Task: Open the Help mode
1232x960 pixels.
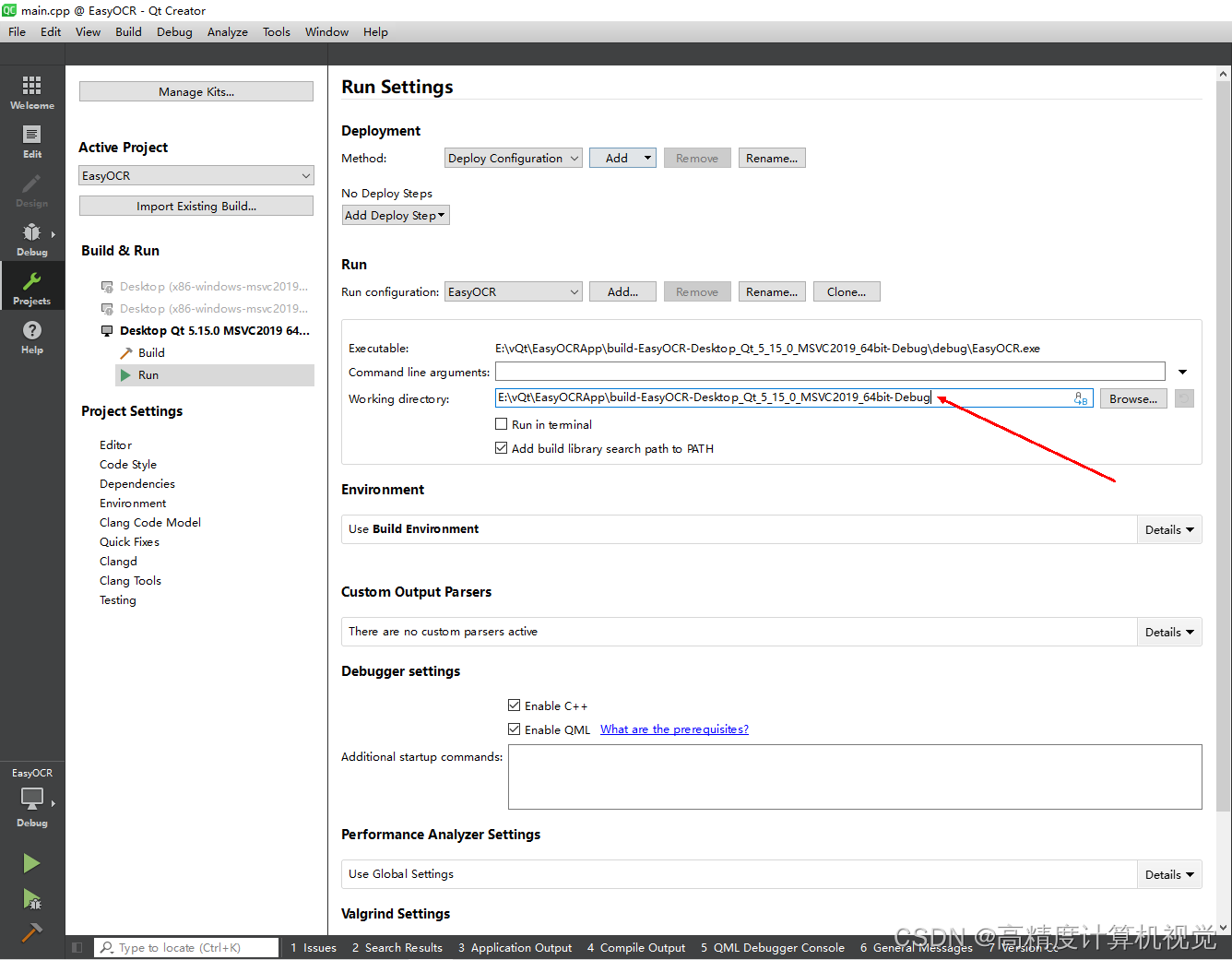Action: coord(32,337)
